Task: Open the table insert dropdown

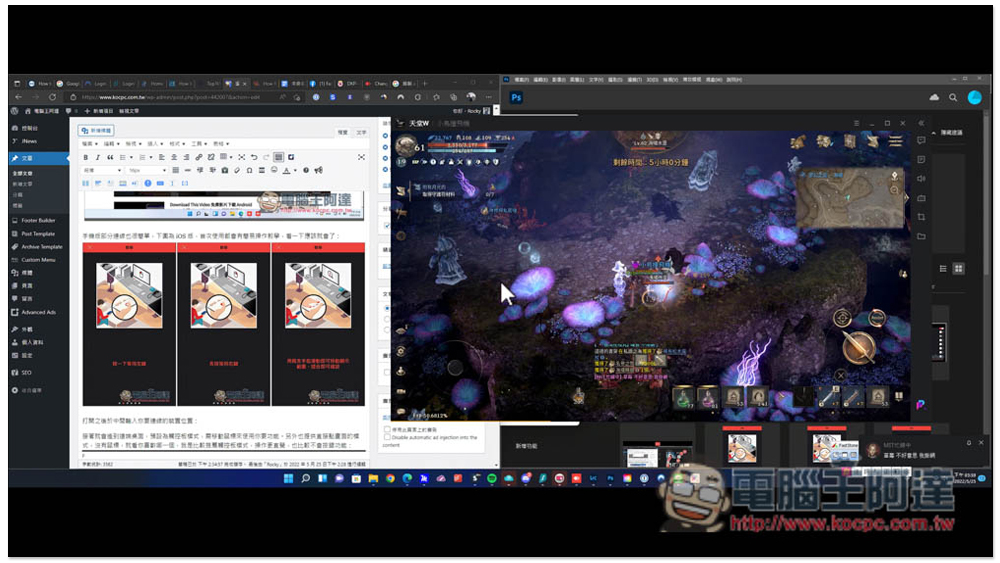Action: pyautogui.click(x=226, y=157)
